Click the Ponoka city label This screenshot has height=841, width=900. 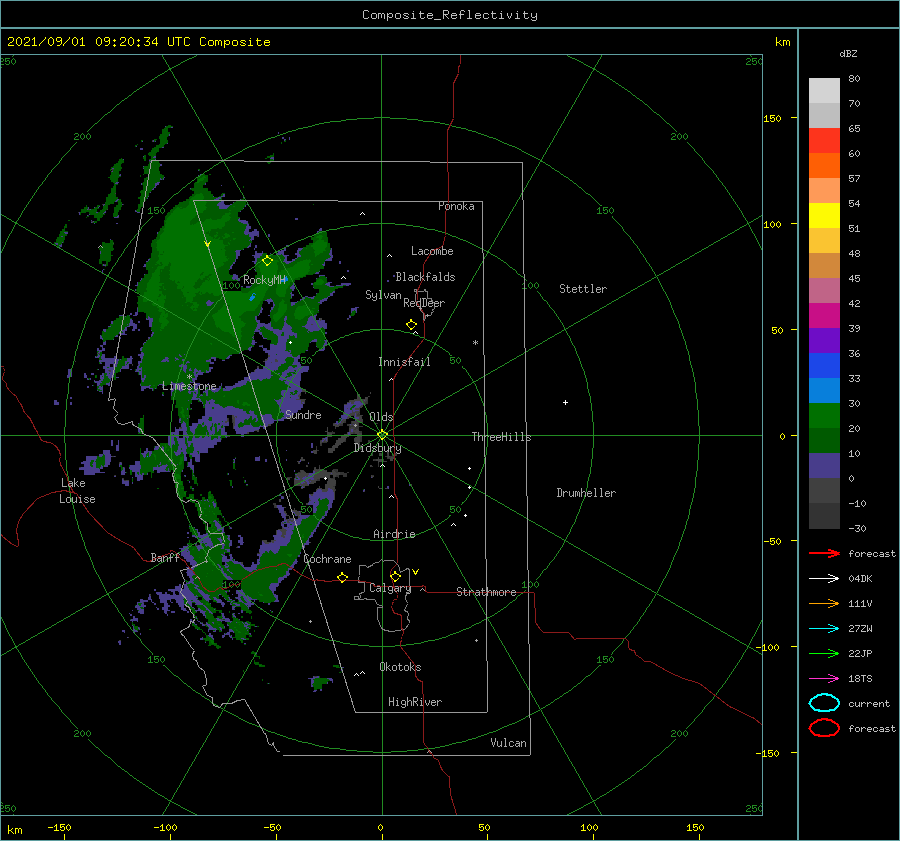click(x=456, y=206)
